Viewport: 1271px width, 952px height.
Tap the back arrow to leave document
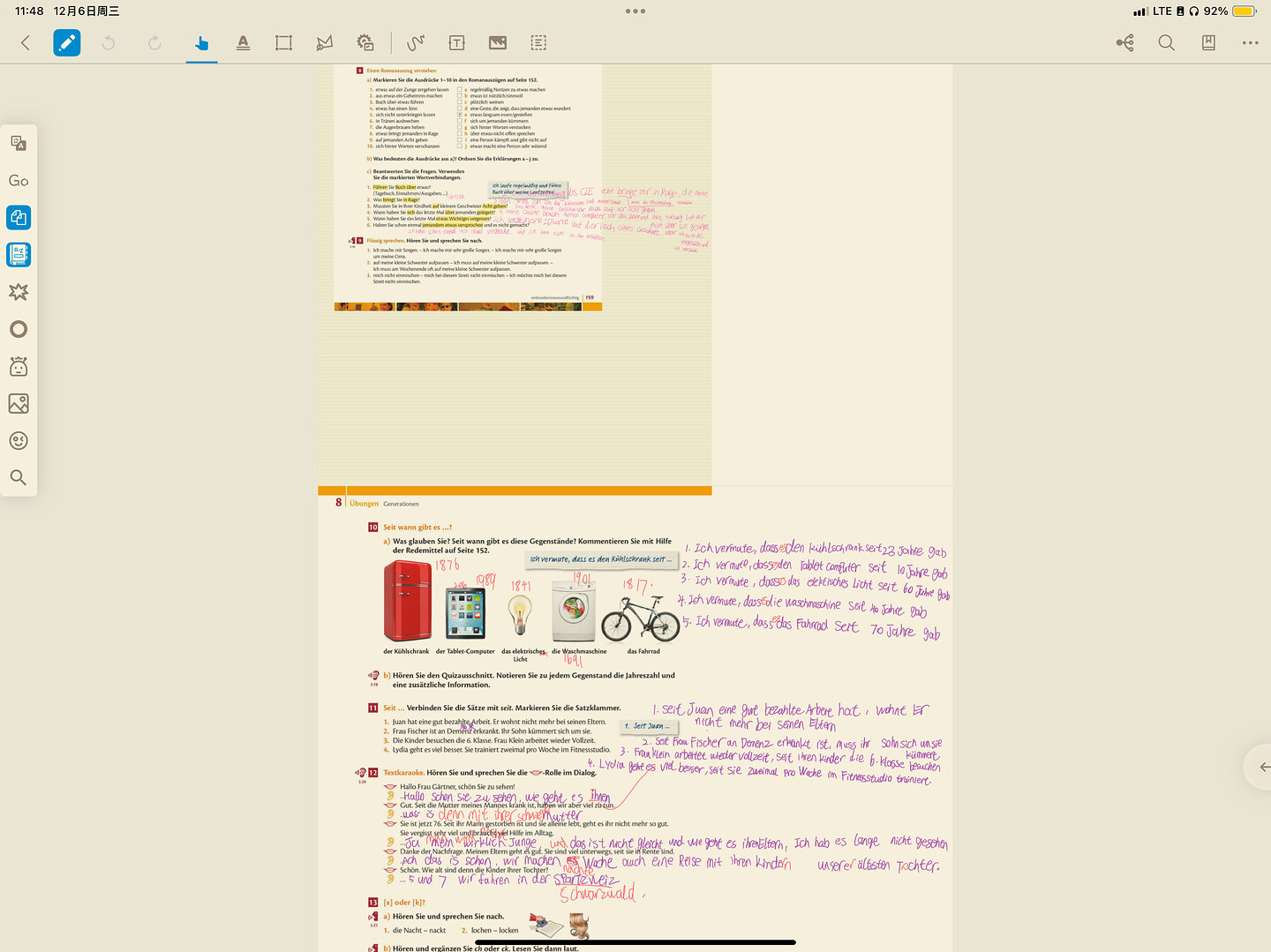(26, 42)
